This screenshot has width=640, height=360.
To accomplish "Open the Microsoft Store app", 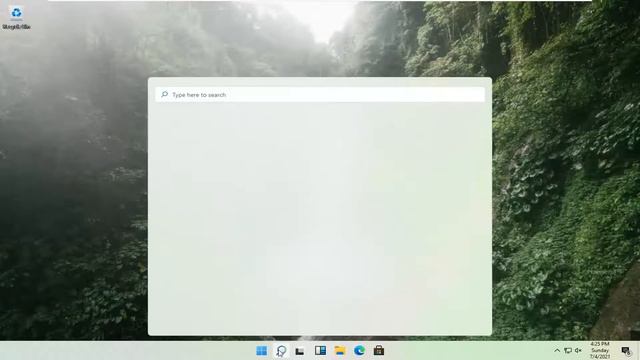I will coord(379,350).
